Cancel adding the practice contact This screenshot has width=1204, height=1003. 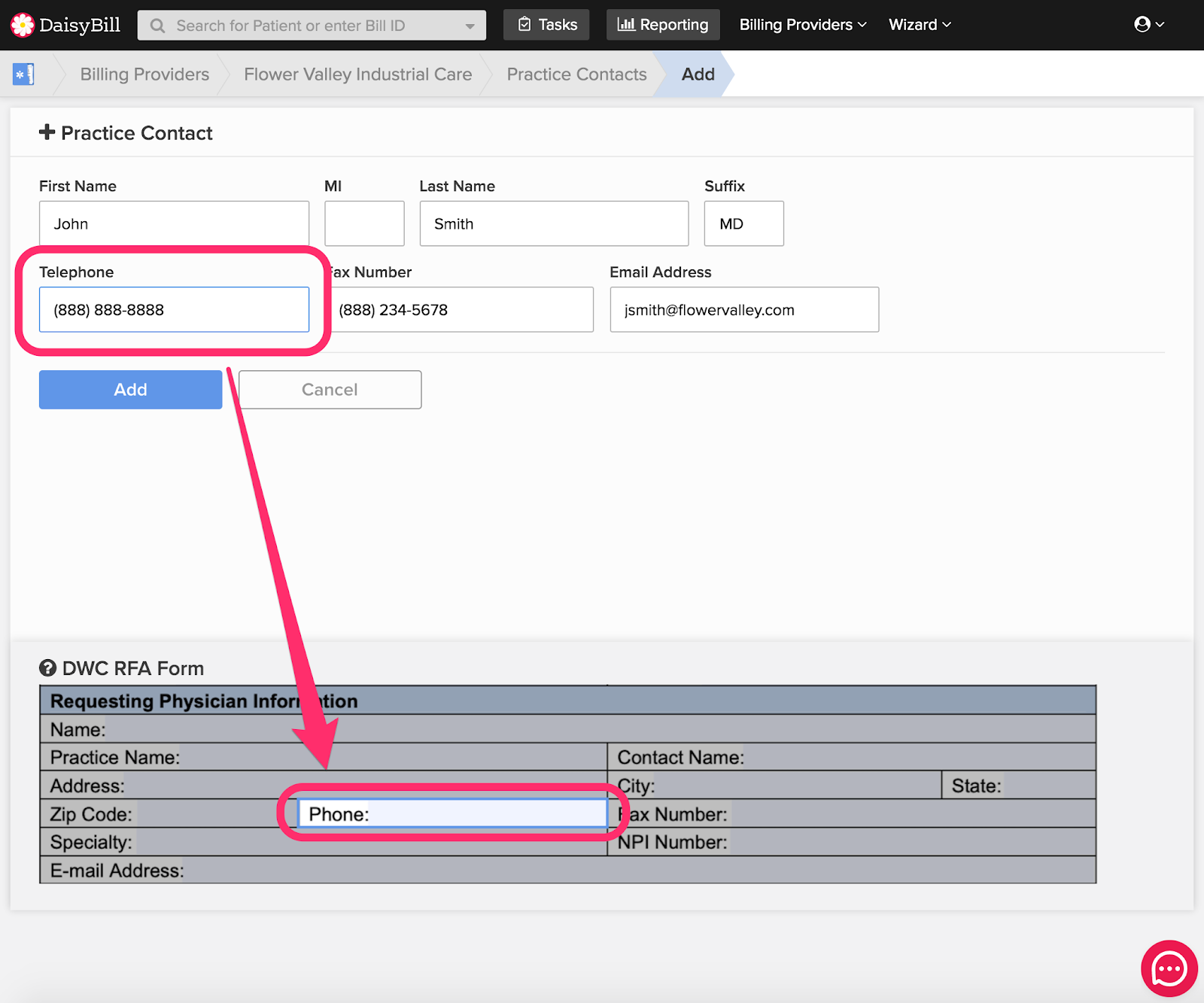330,390
